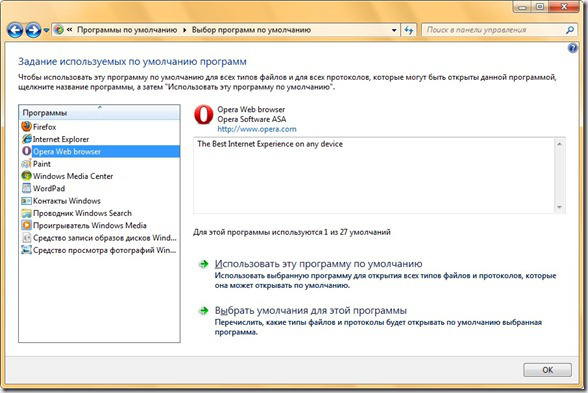Click green arrow beside Выбрать умолчания

pos(204,310)
